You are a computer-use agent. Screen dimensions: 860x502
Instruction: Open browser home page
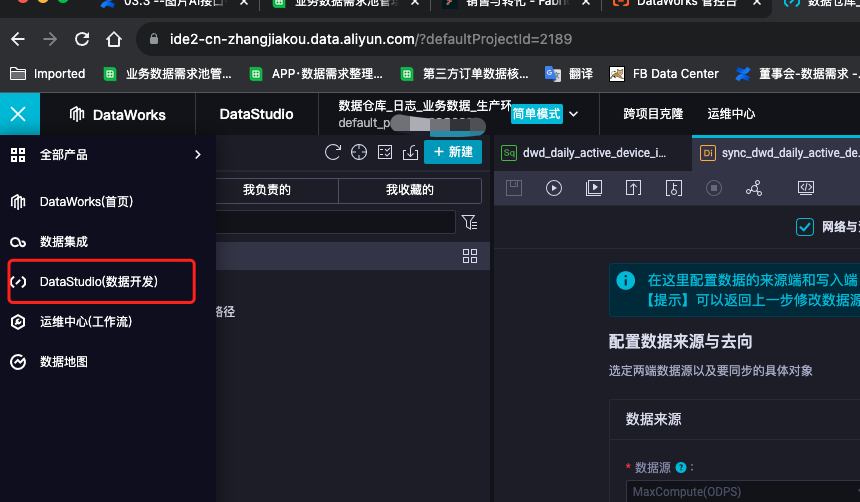(114, 39)
